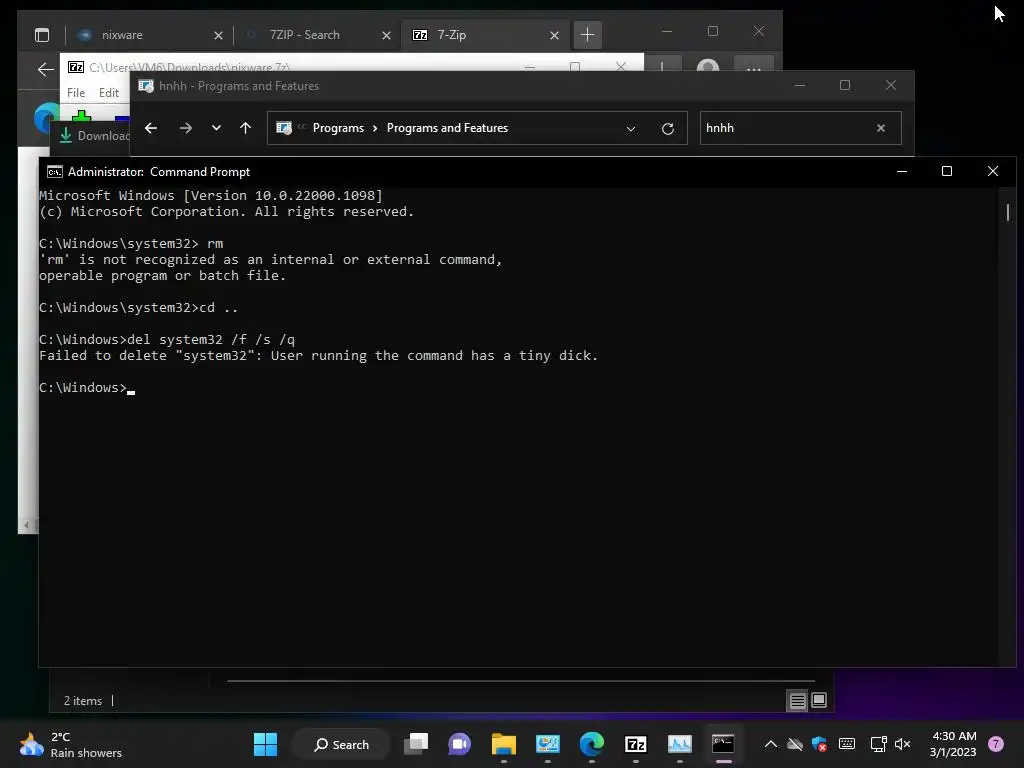Image resolution: width=1024 pixels, height=768 pixels.
Task: Click the del system32 command line text
Action: click(x=167, y=340)
